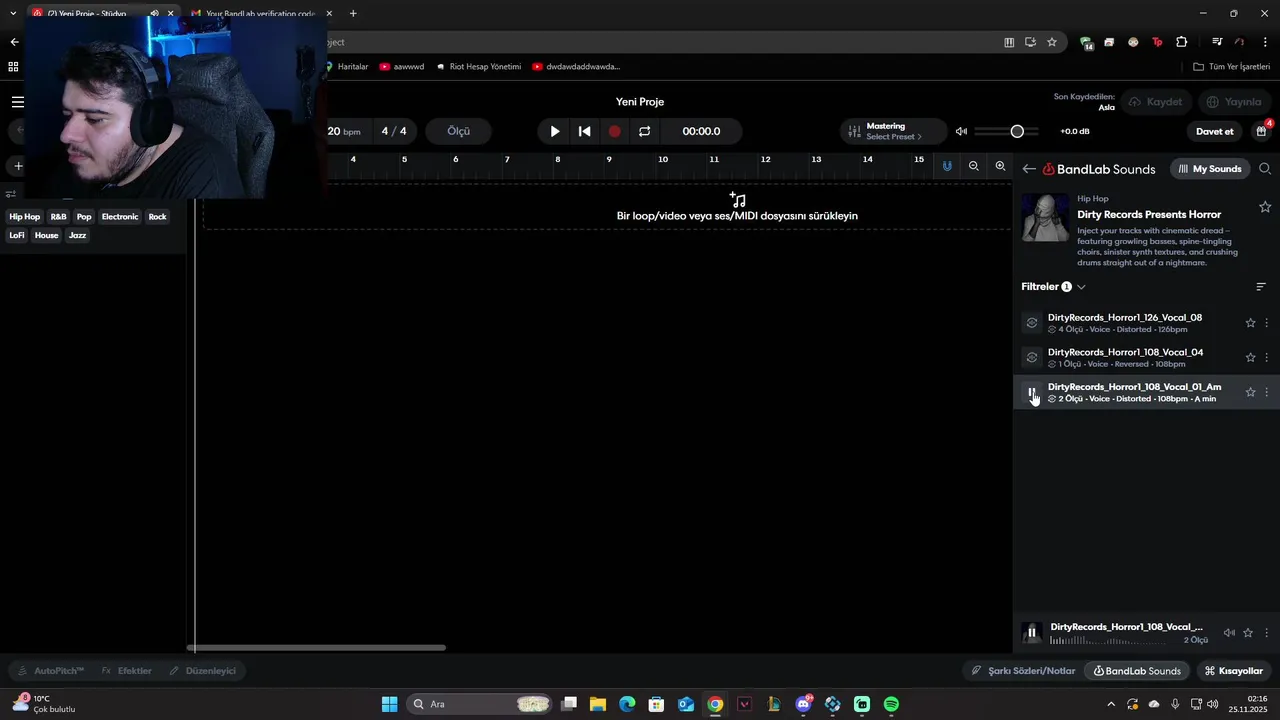Open the Tüm Yer İşaretleri bookmarks folder
This screenshot has height=720, width=1280.
coord(1232,67)
